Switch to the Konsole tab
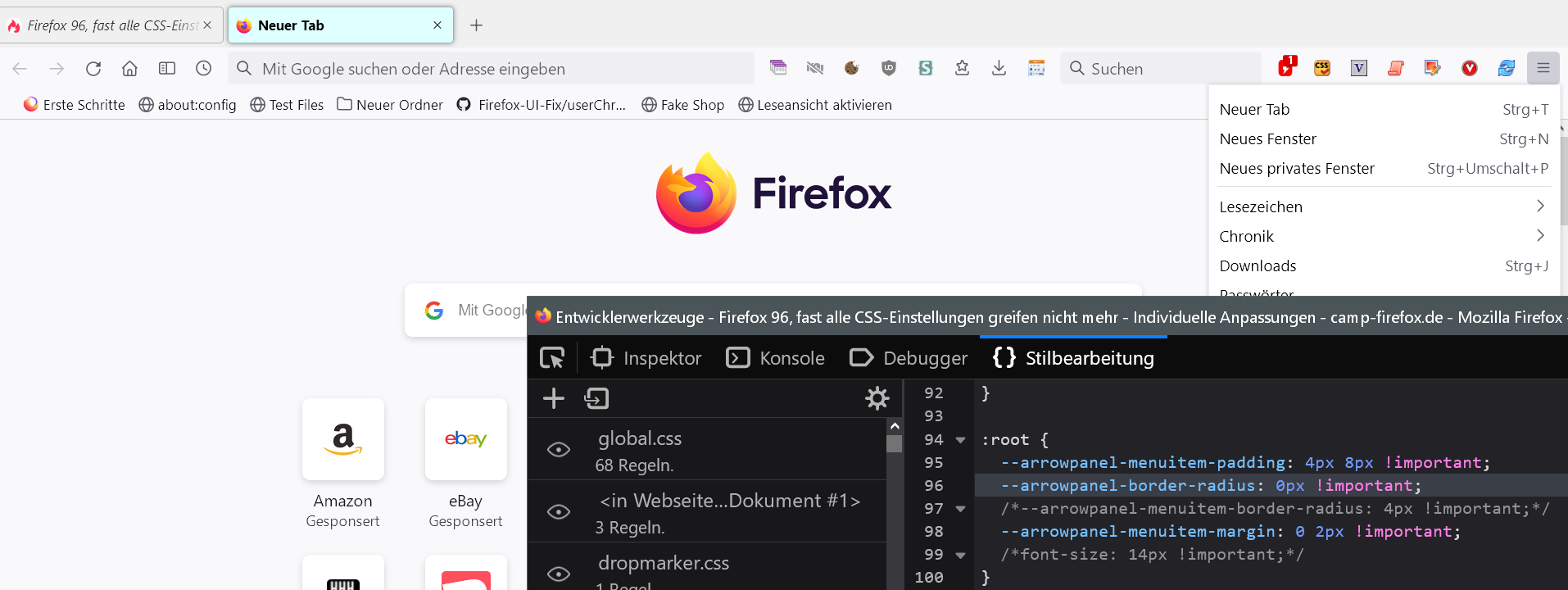The image size is (1568, 590). [776, 358]
